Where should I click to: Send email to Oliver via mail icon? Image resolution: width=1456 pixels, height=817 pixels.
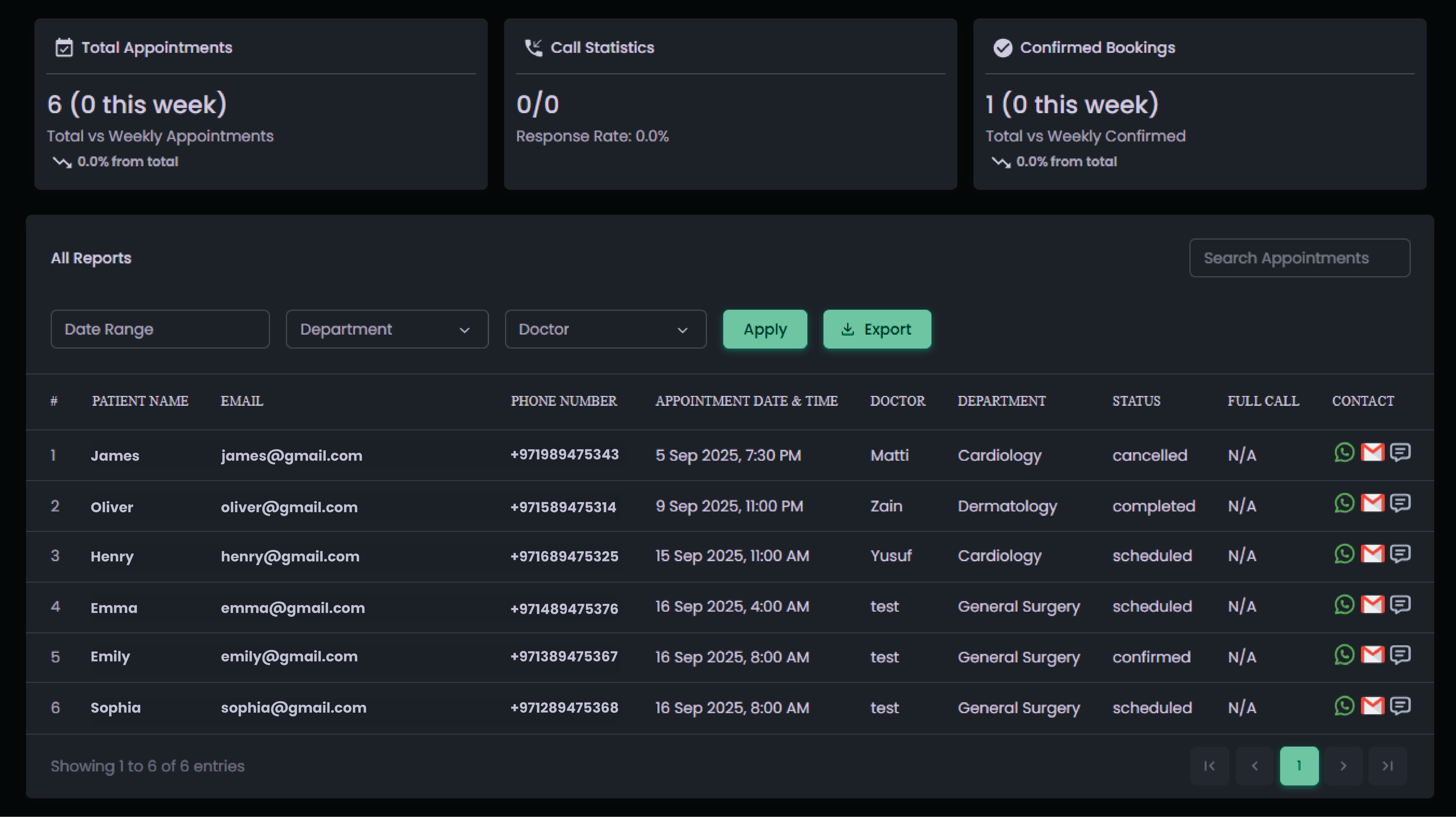[1372, 503]
